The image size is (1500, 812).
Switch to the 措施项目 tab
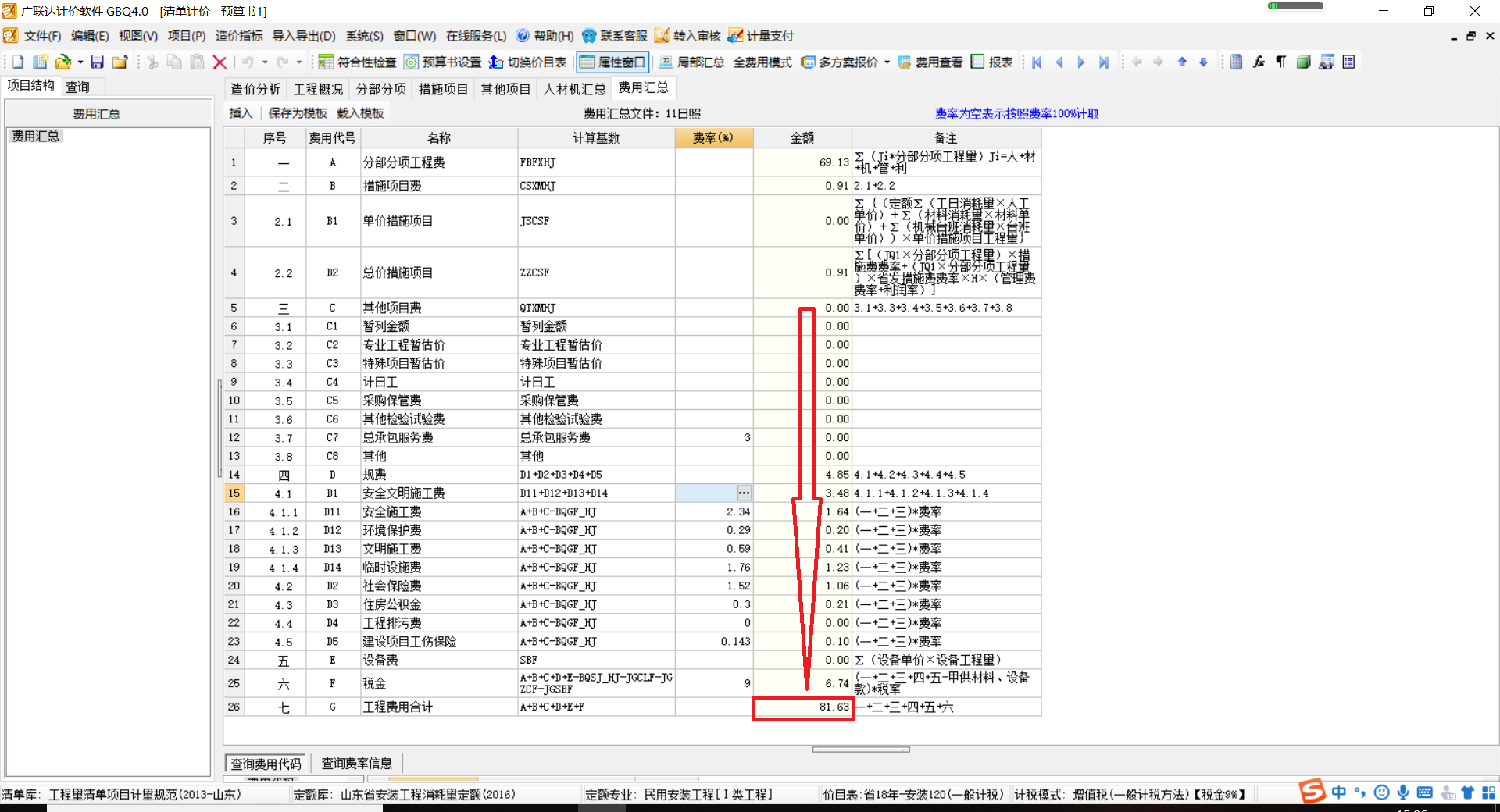click(x=443, y=89)
